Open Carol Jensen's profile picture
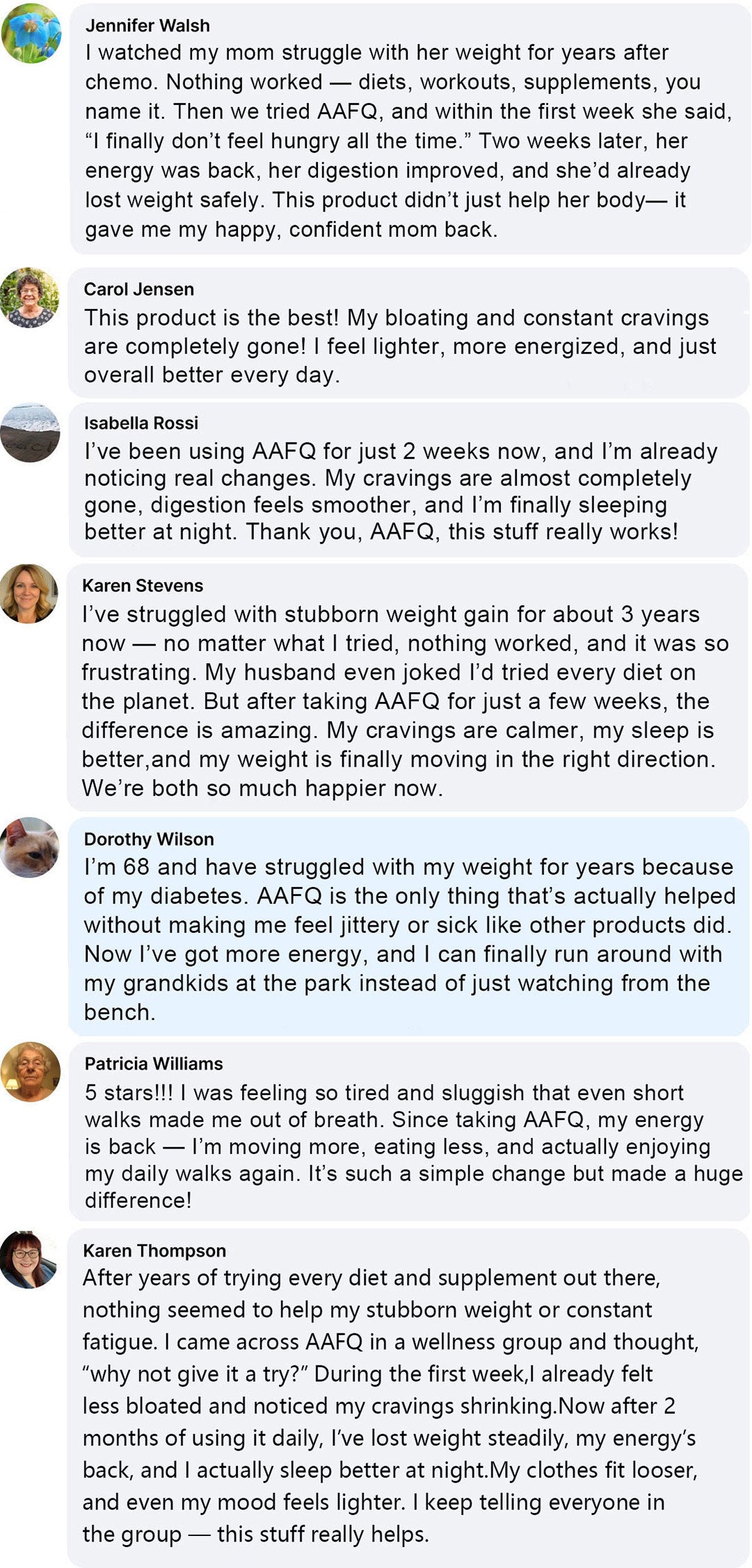 pos(30,298)
